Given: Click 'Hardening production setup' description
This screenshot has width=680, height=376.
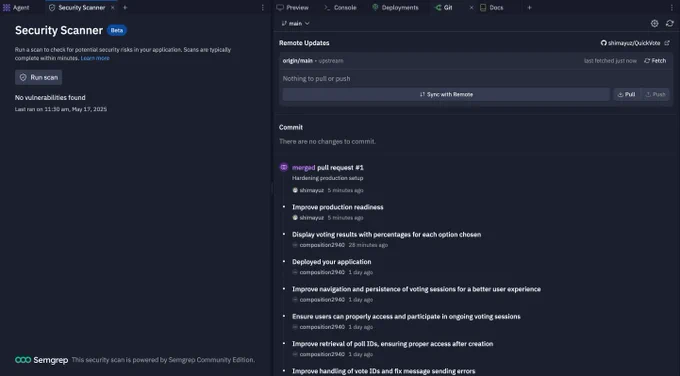Looking at the screenshot, I should coord(327,178).
